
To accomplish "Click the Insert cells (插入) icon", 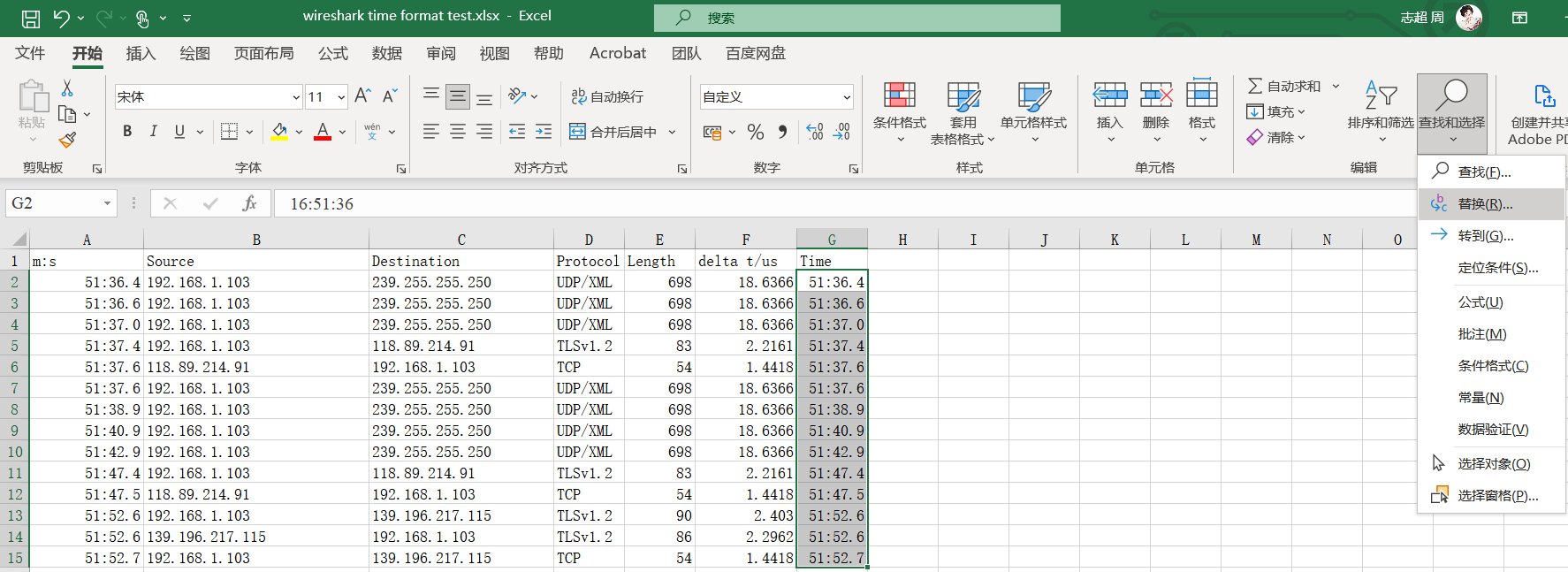I will [x=1110, y=95].
